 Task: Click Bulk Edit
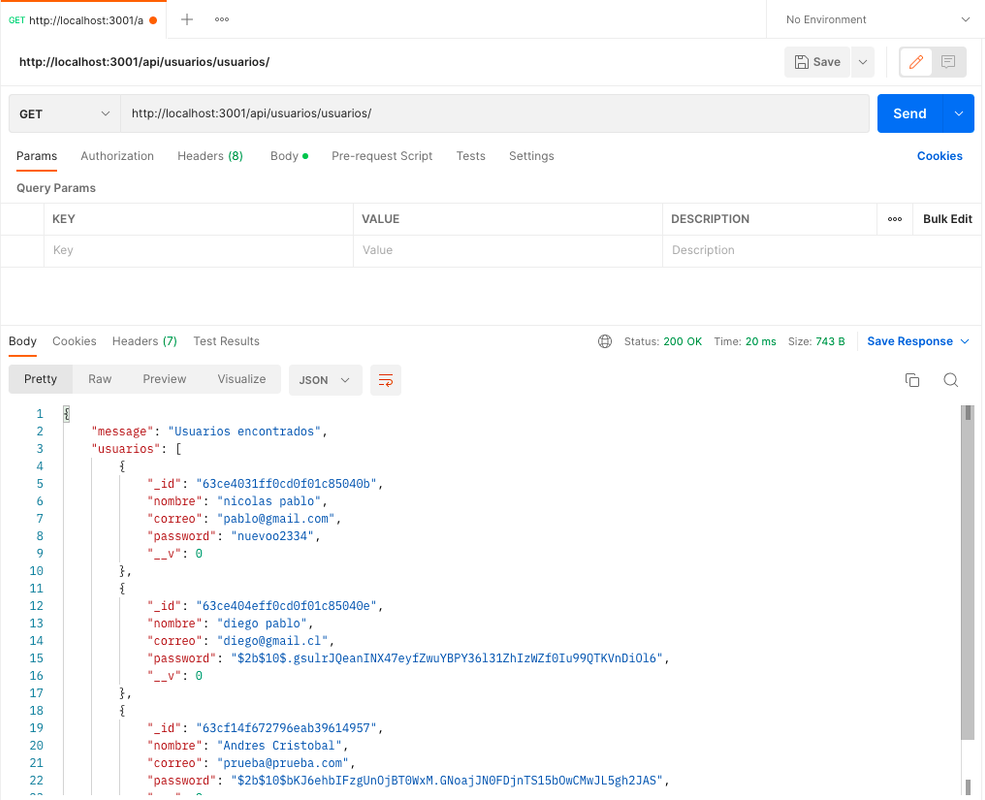click(947, 219)
